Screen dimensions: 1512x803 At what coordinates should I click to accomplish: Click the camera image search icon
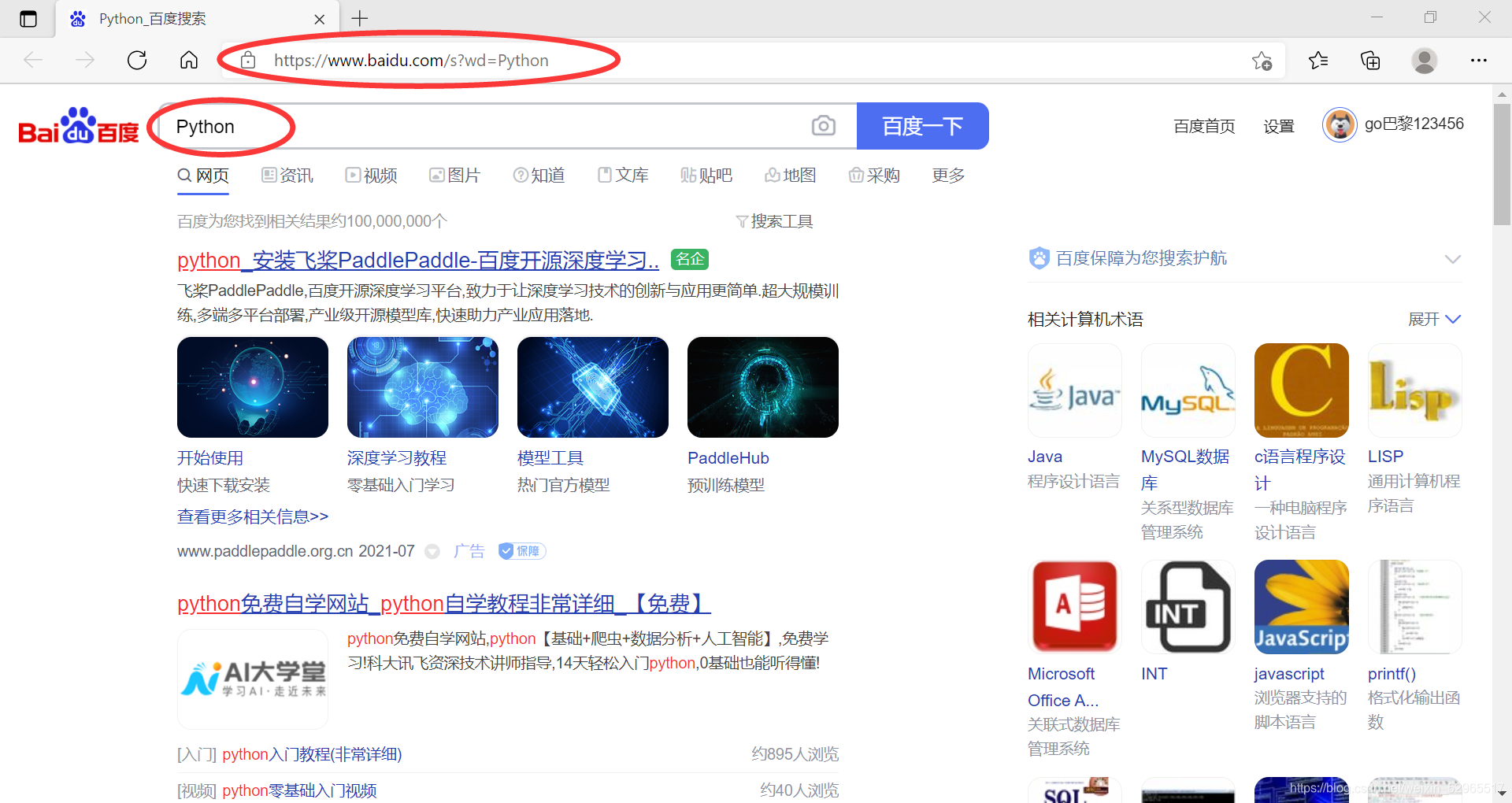click(x=824, y=125)
